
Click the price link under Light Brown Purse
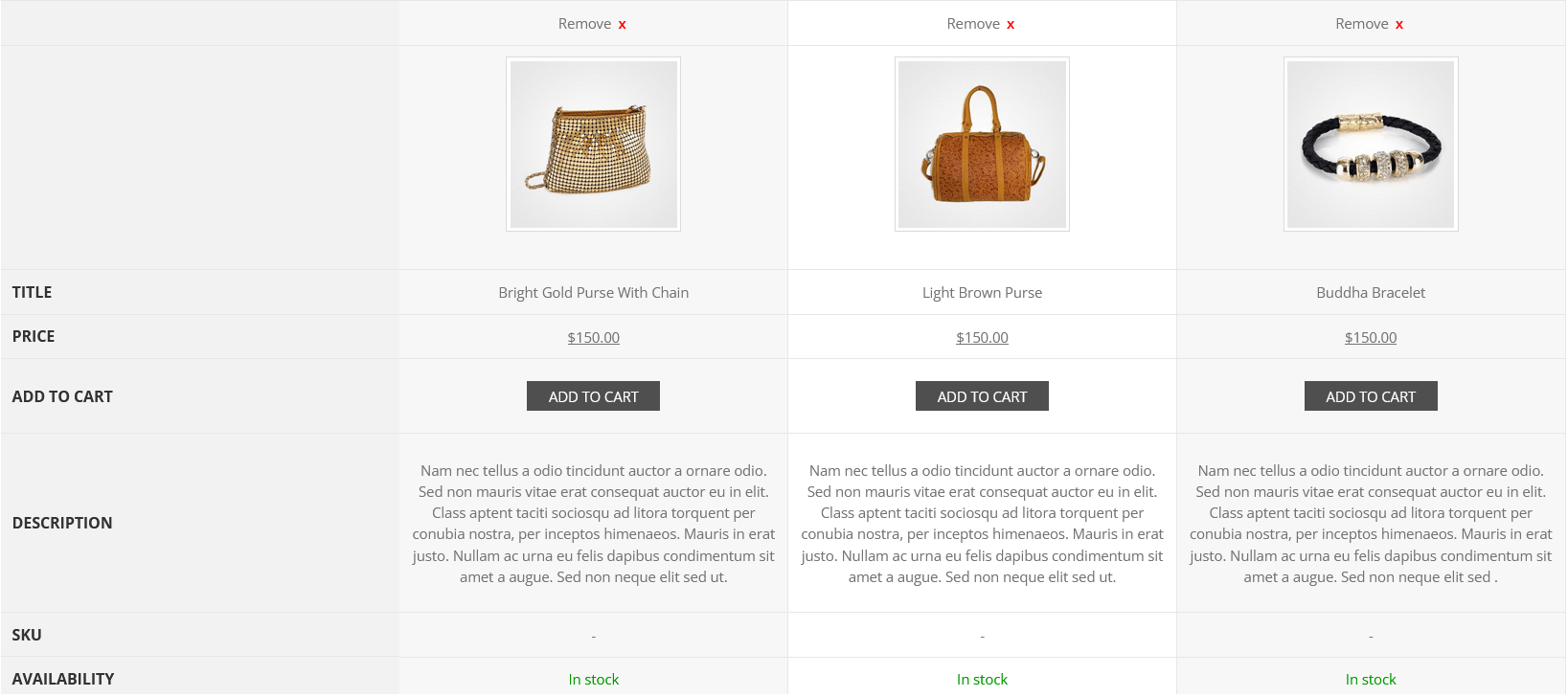(x=981, y=337)
